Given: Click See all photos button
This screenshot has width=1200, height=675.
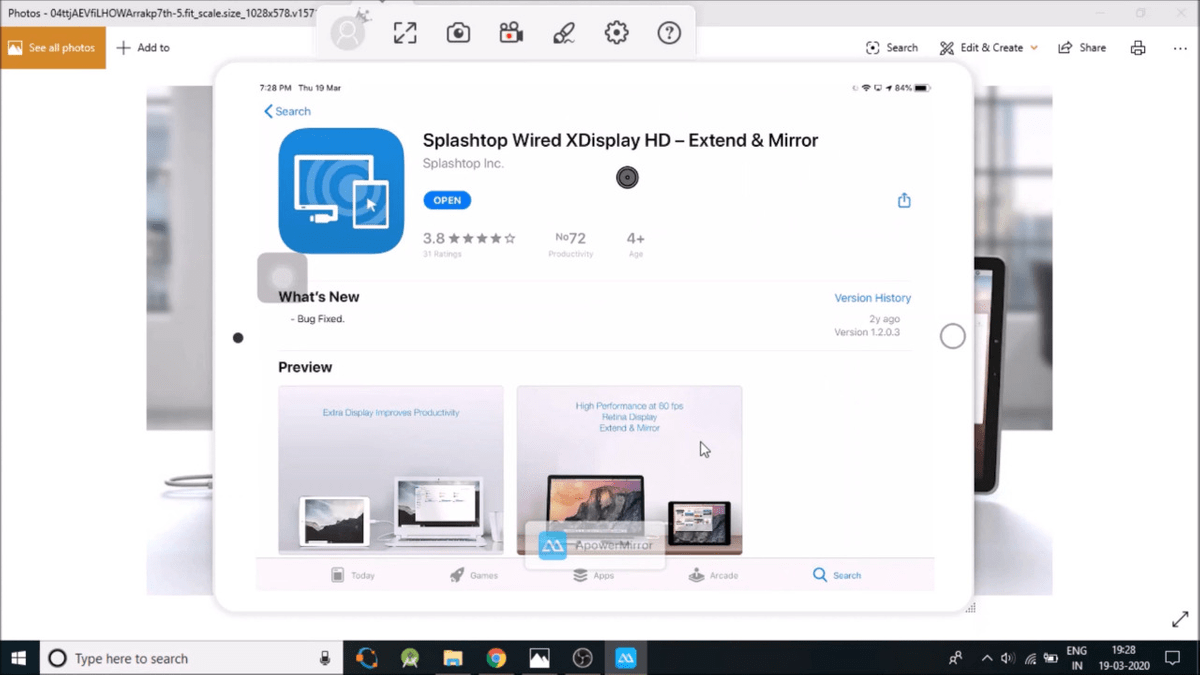Looking at the screenshot, I should (x=53, y=48).
